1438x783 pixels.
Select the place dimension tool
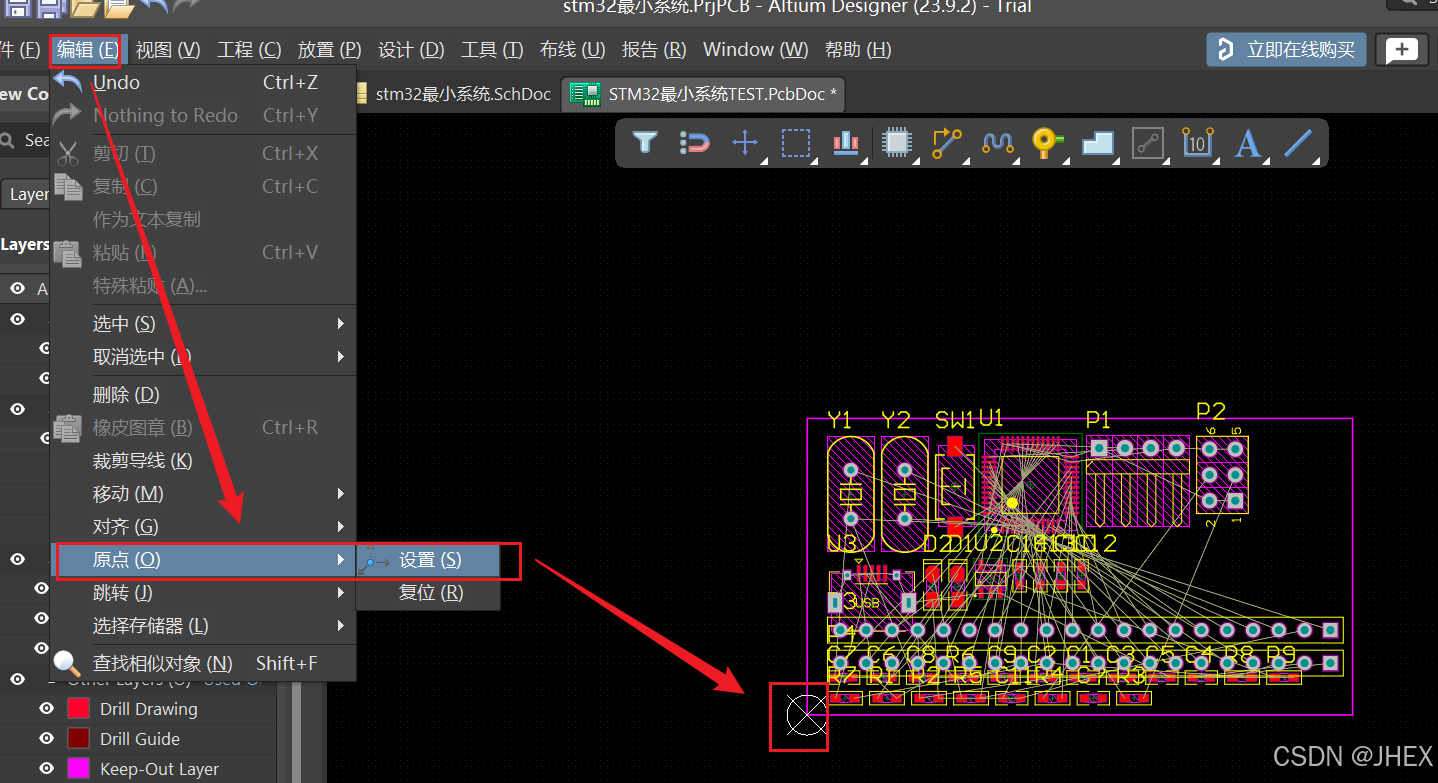pyautogui.click(x=1197, y=143)
